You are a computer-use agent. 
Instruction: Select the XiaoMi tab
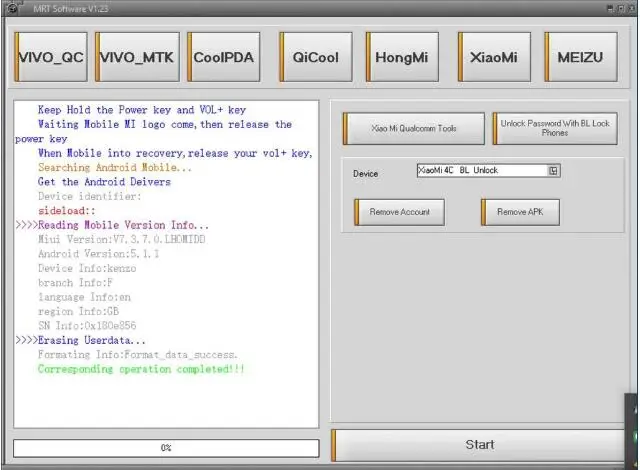tap(494, 57)
